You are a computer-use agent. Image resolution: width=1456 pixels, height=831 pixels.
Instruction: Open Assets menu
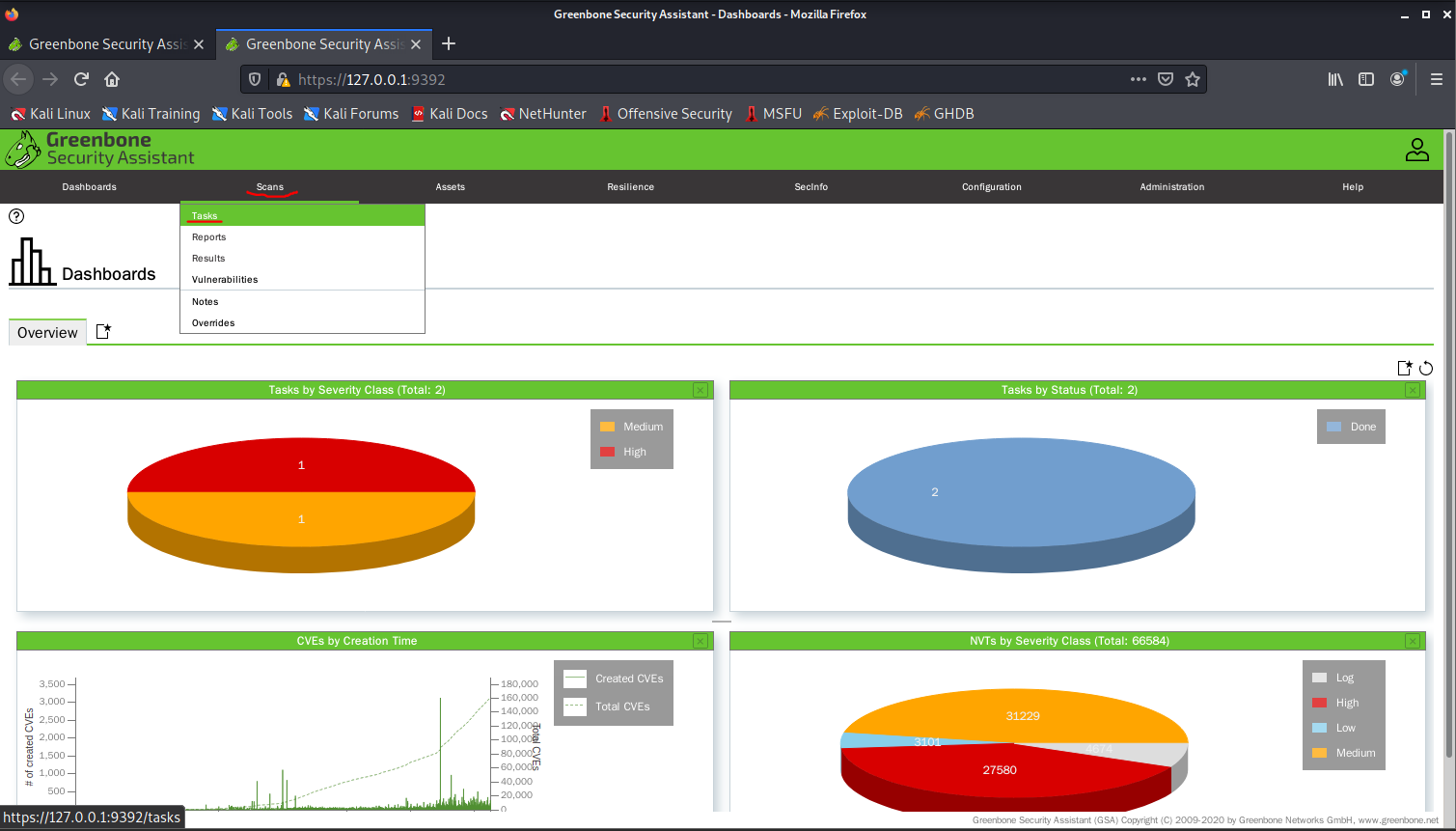pyautogui.click(x=451, y=186)
